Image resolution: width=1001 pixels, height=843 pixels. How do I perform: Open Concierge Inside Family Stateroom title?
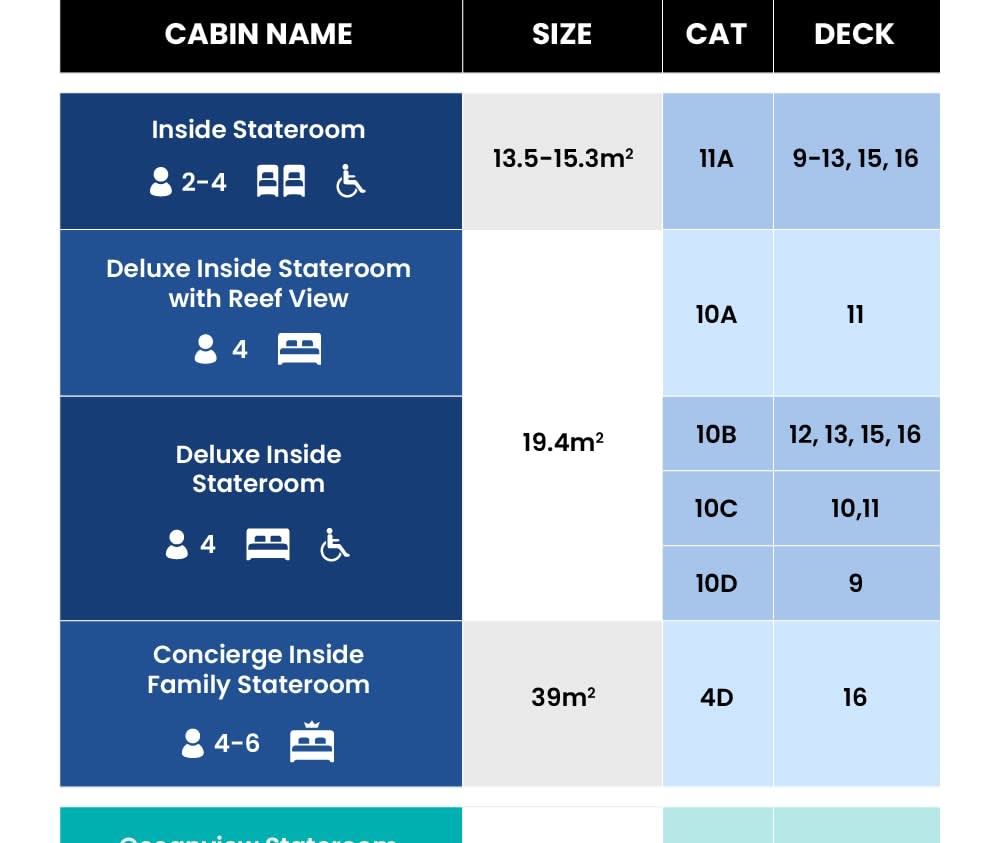[x=258, y=669]
